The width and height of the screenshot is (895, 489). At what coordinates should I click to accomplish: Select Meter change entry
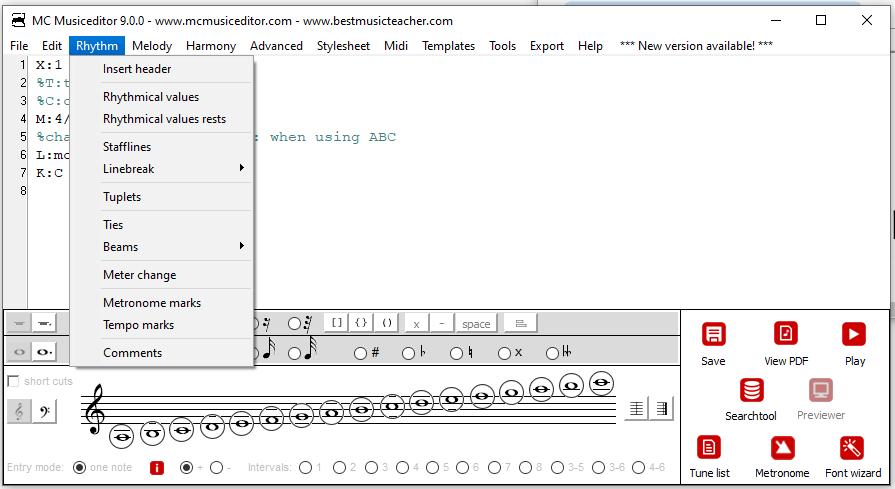pos(162,275)
